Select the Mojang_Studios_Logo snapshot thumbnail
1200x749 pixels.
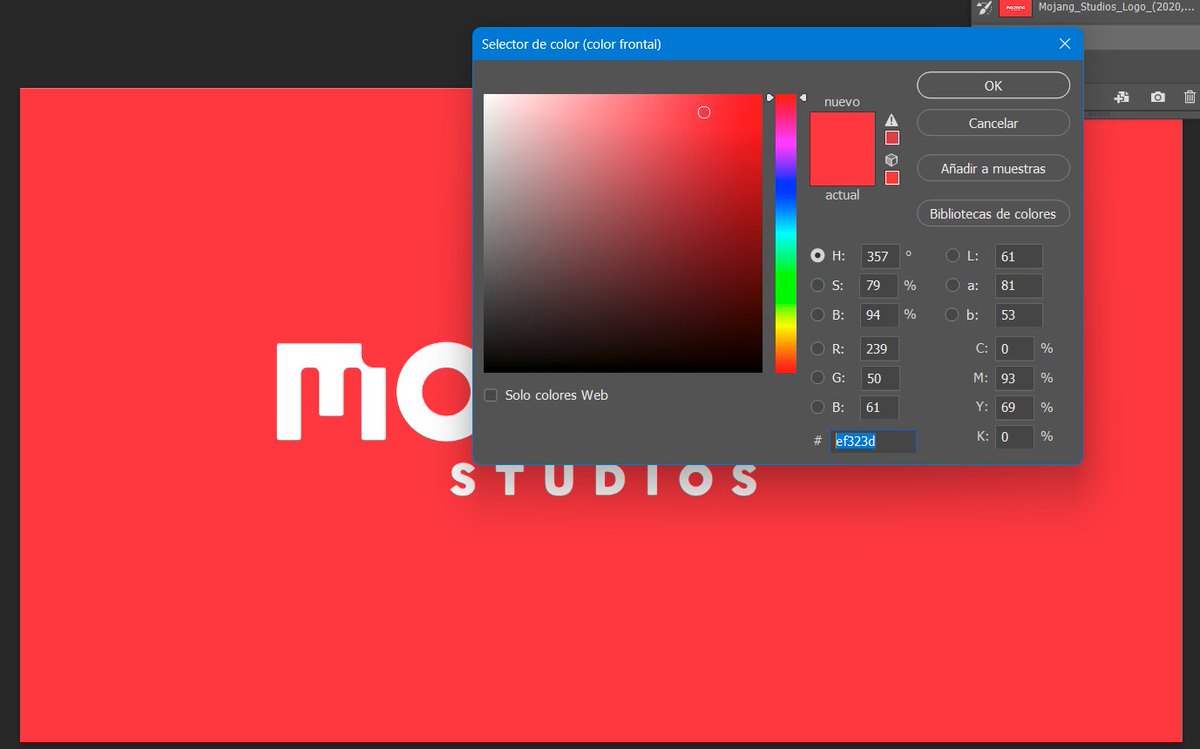coord(1015,8)
